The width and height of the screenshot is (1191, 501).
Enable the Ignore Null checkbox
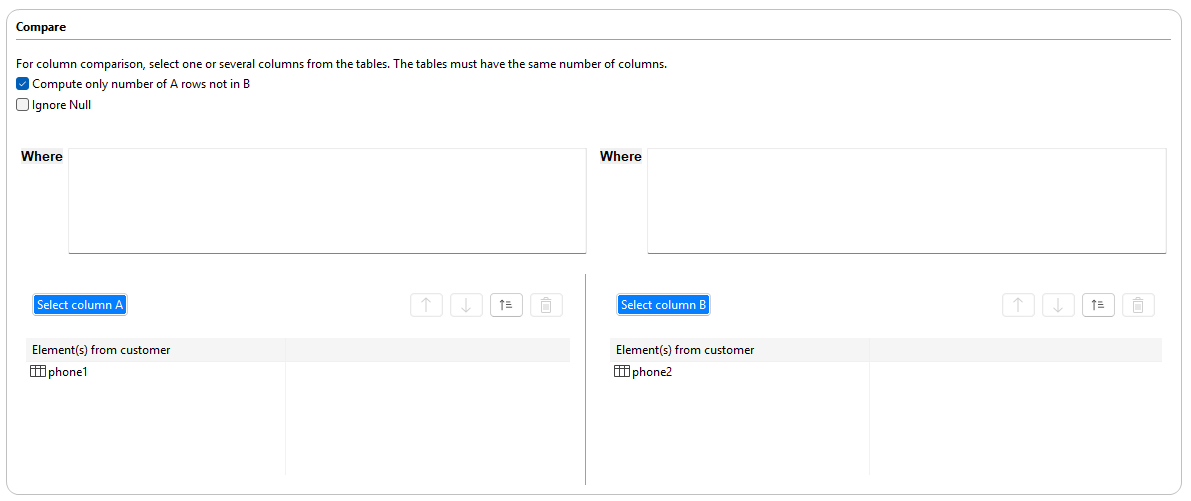[23, 105]
